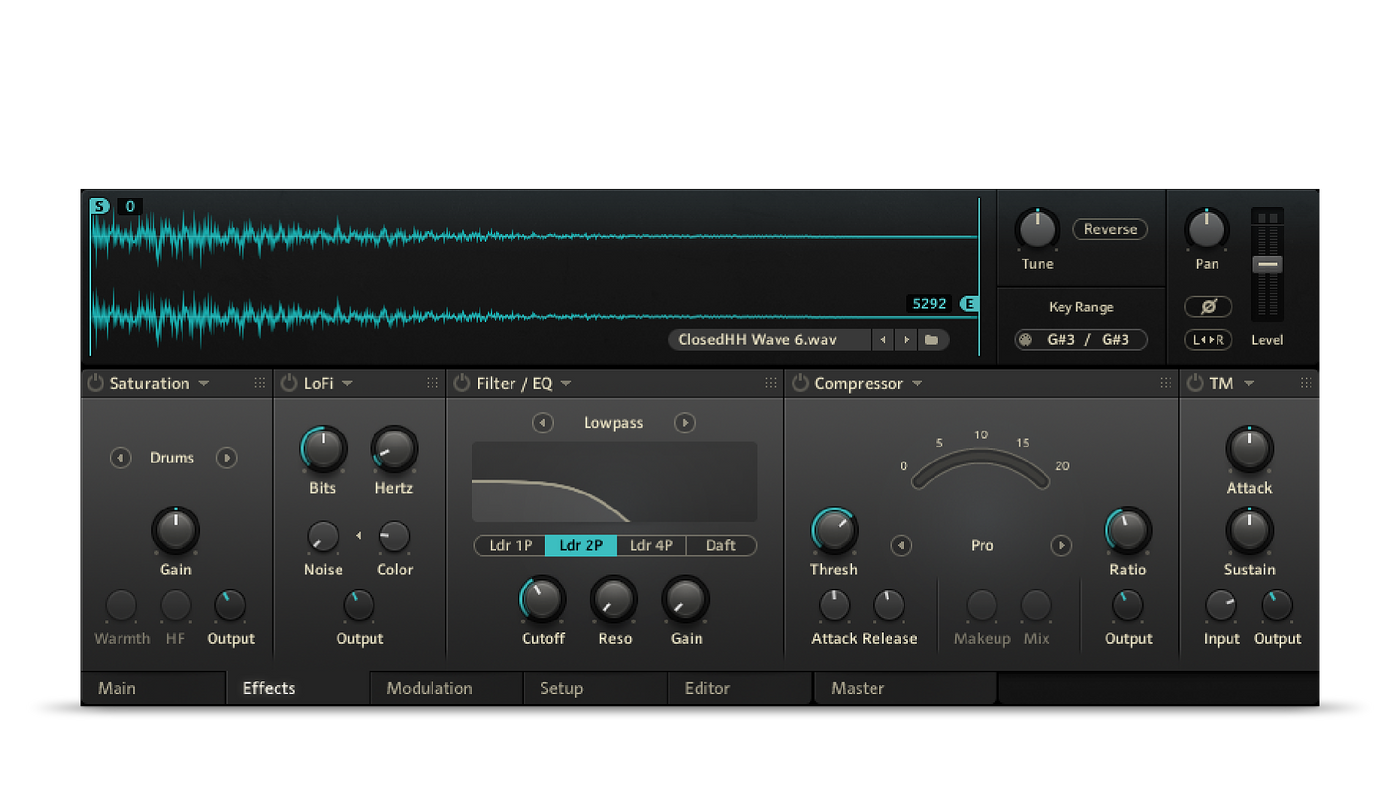Switch to the Setup tab
The width and height of the screenshot is (1400, 798).
click(595, 688)
